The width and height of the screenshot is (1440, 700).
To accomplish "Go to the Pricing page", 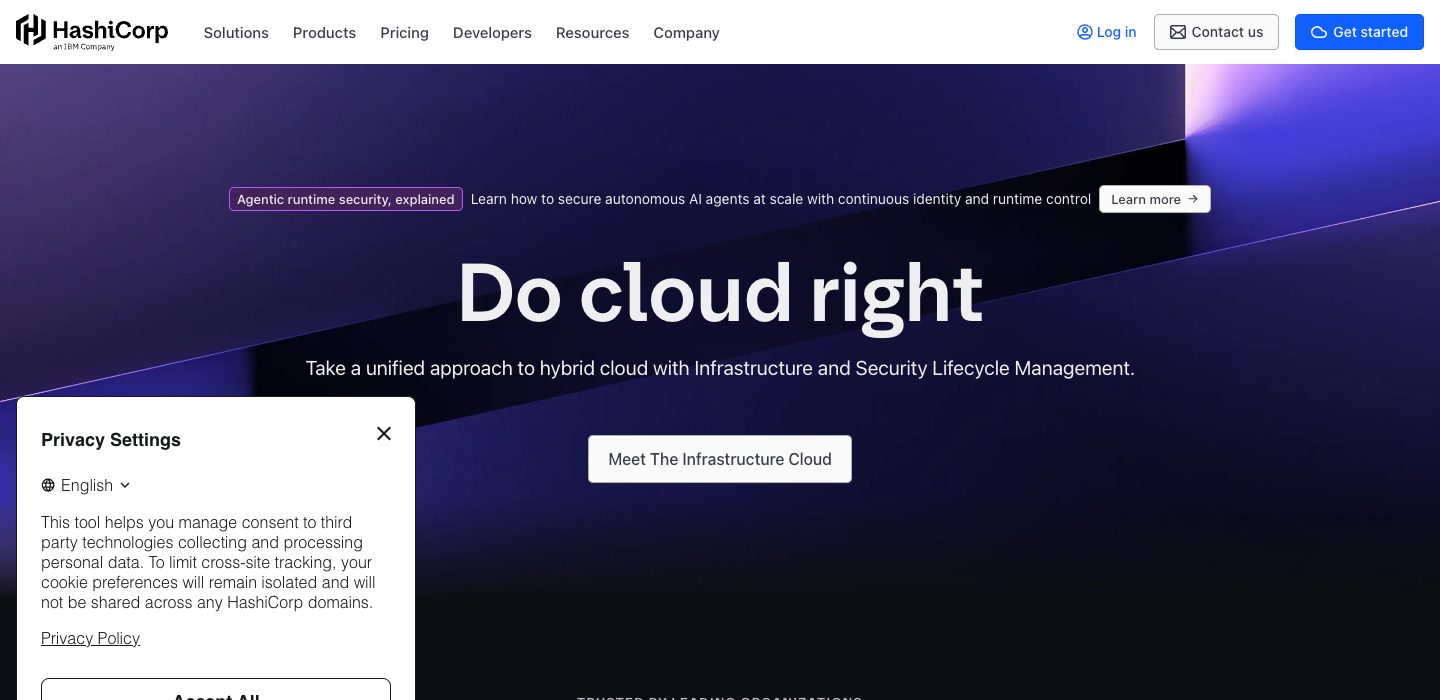I will pos(404,32).
